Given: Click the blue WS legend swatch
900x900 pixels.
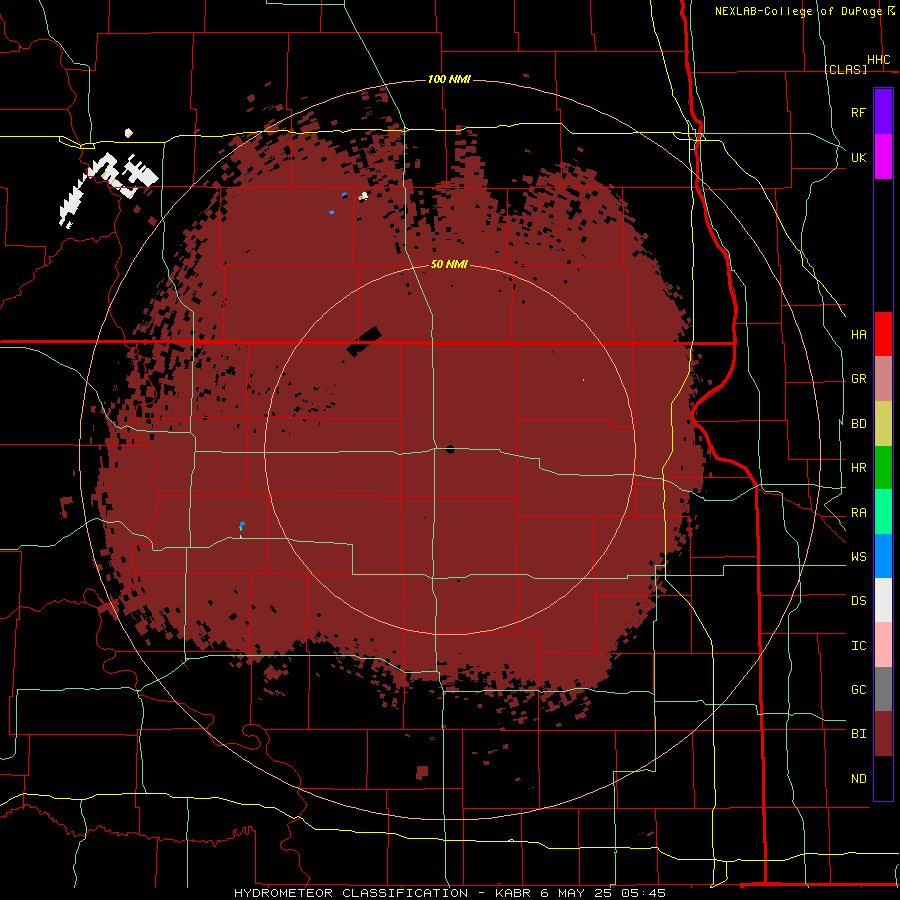Looking at the screenshot, I should (x=883, y=556).
